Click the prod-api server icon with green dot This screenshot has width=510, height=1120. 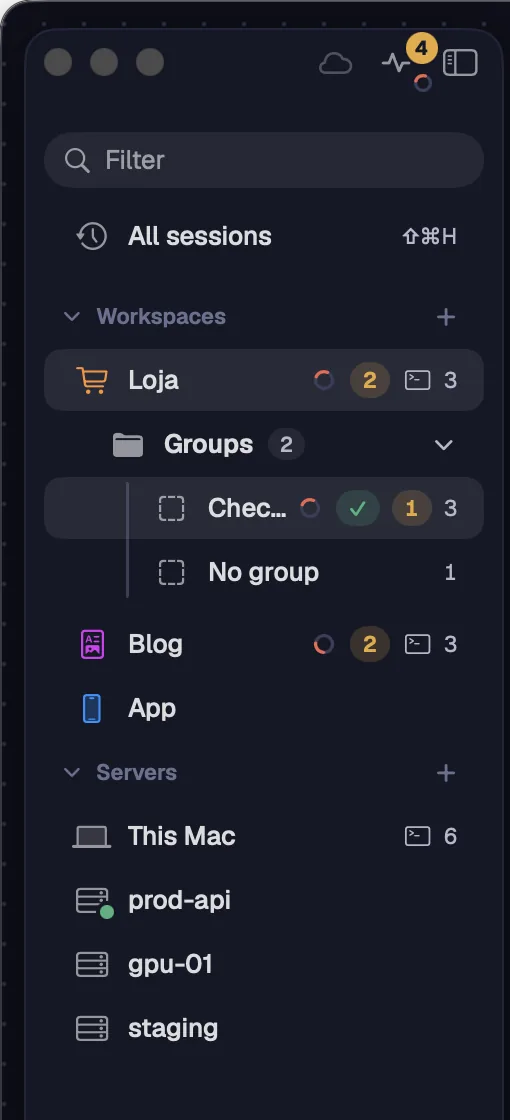click(x=94, y=902)
